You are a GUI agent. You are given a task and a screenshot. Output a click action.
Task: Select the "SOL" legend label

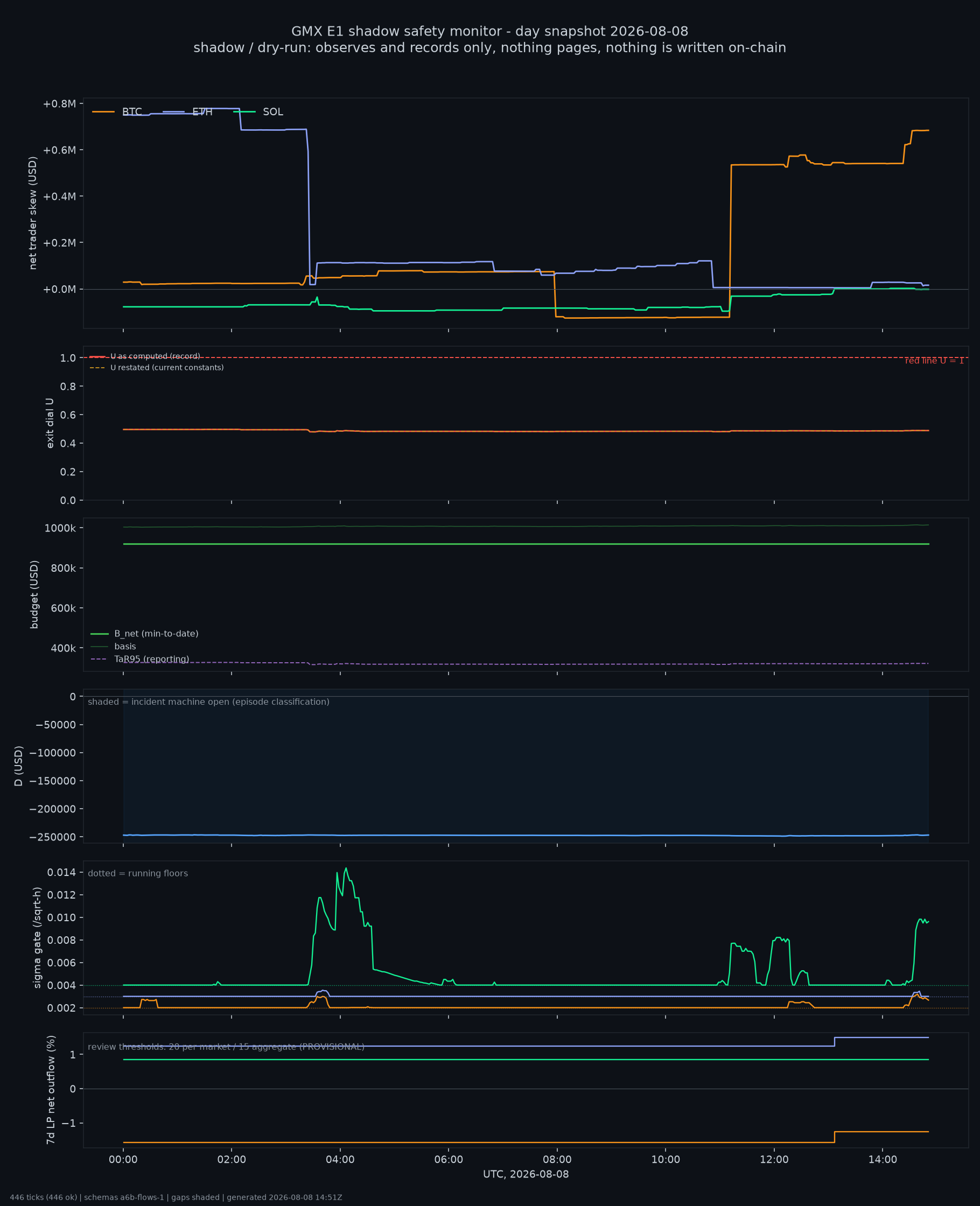click(273, 112)
